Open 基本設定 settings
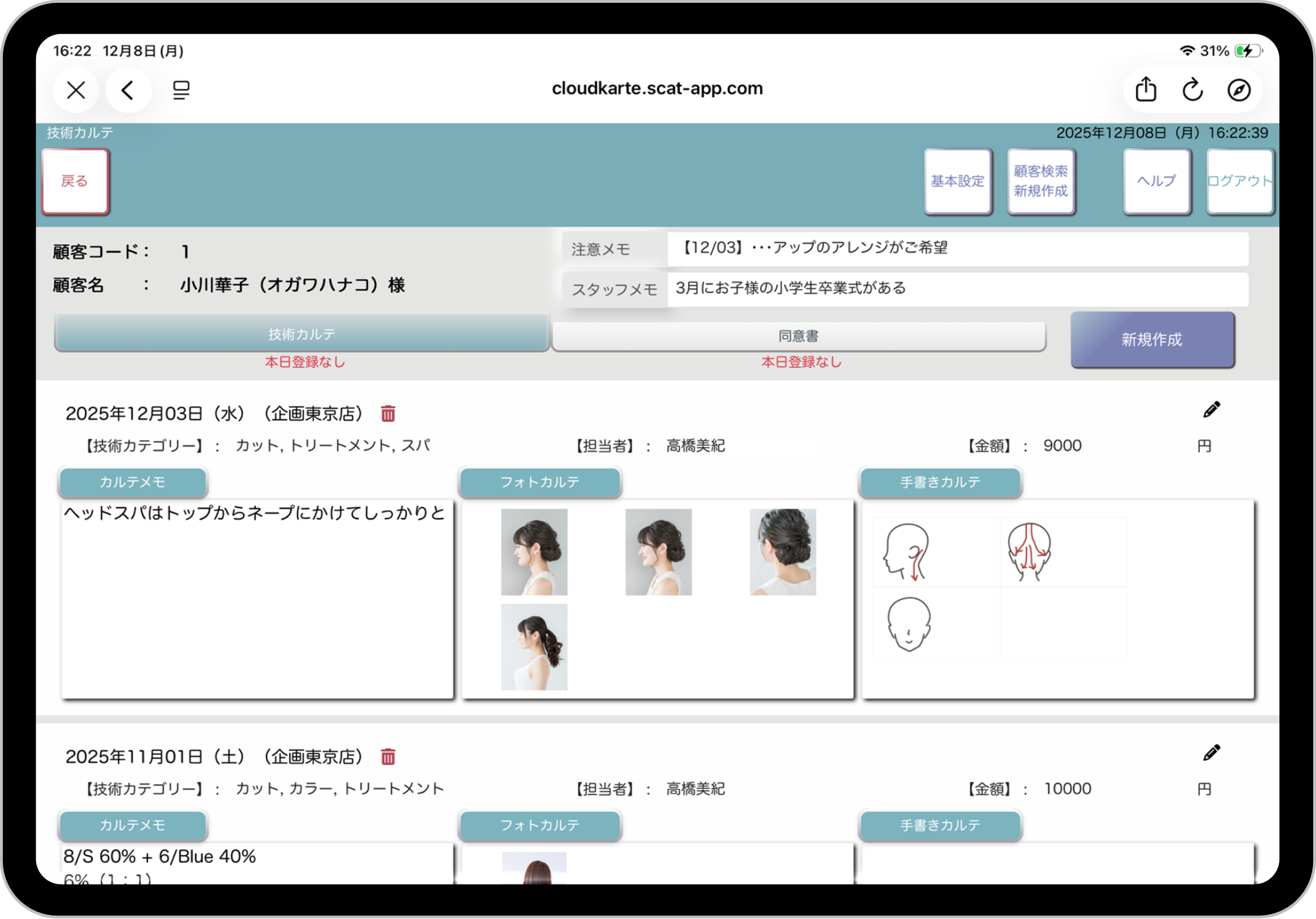The image size is (1316, 919). [958, 181]
